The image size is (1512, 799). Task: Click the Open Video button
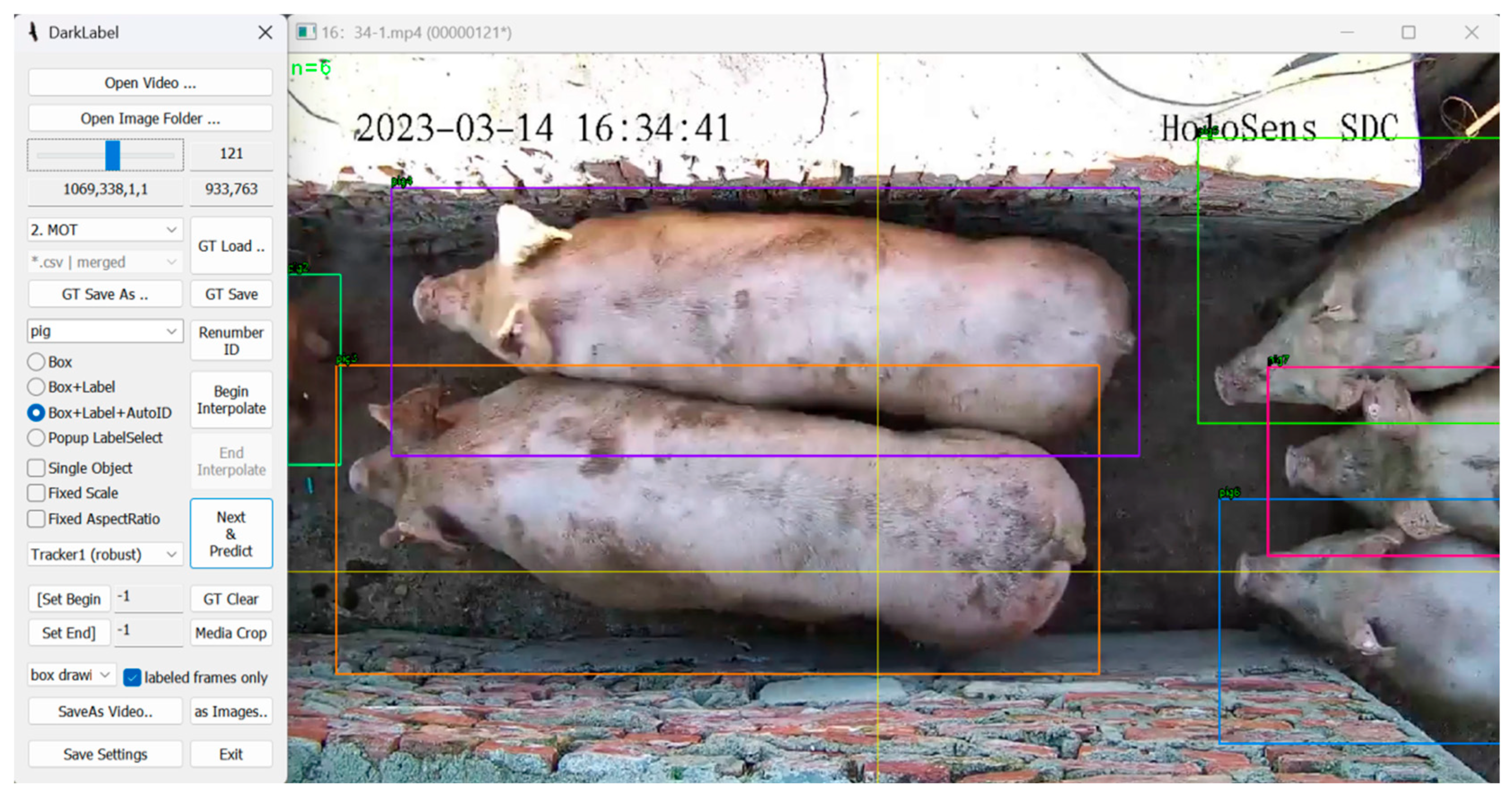click(x=150, y=83)
